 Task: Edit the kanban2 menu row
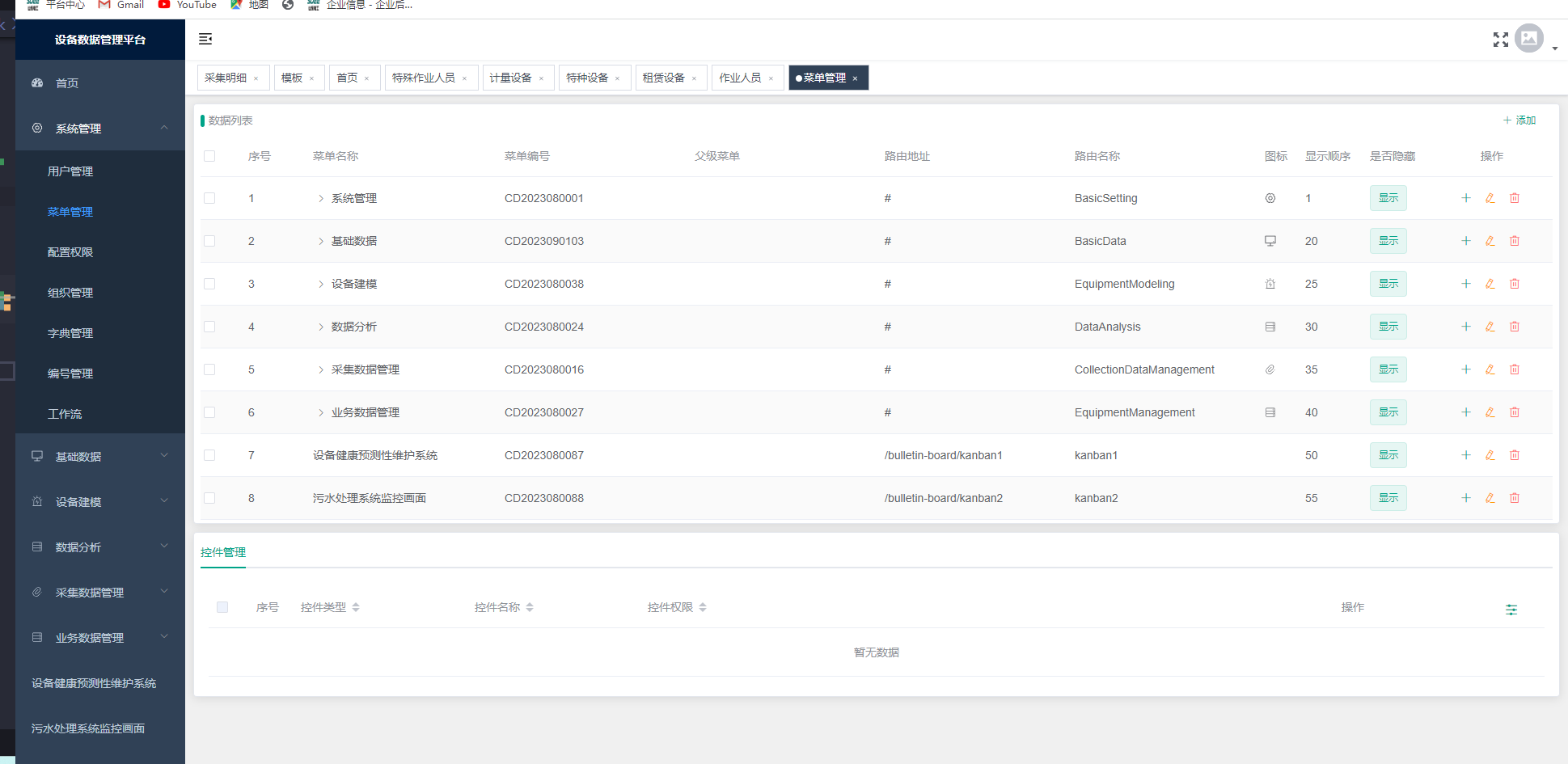point(1490,498)
